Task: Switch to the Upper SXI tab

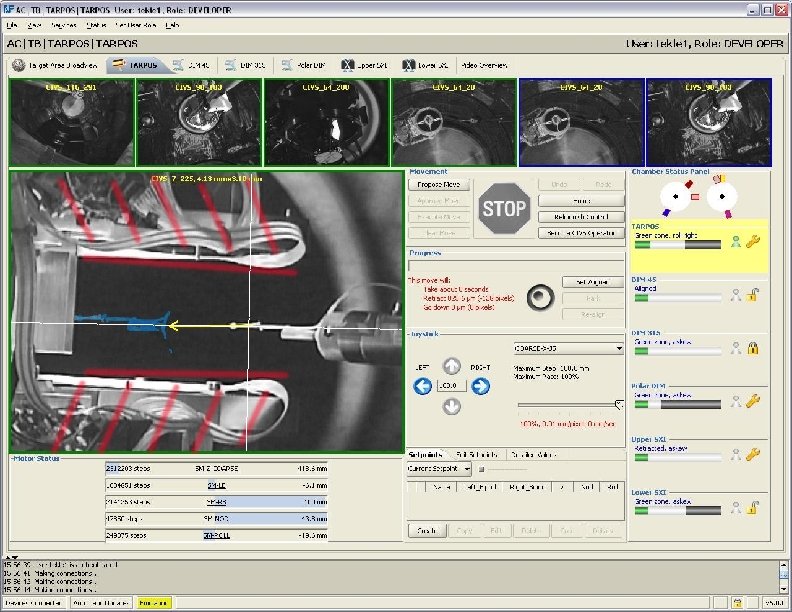Action: pos(366,65)
